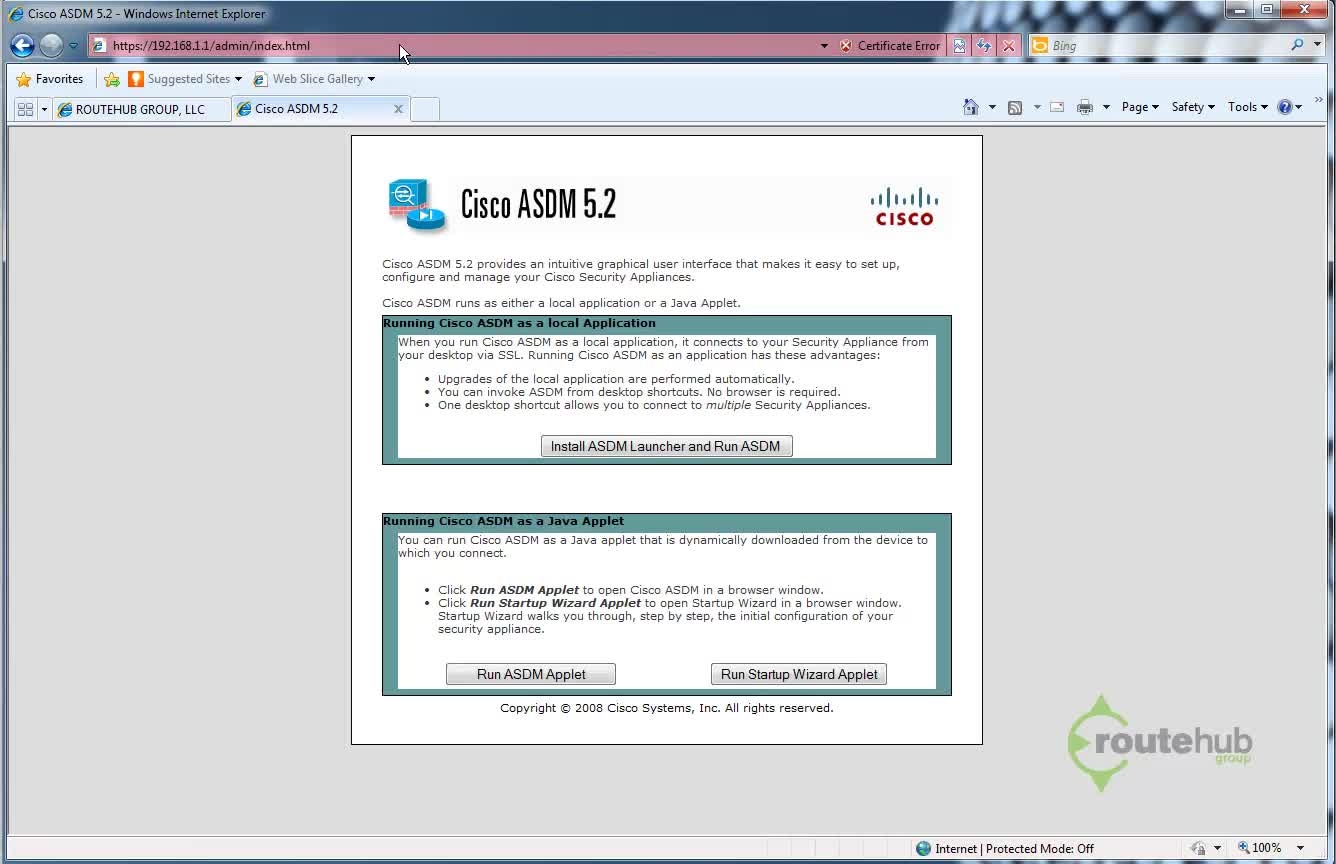Show more command bar items via chevron

(x=1318, y=100)
